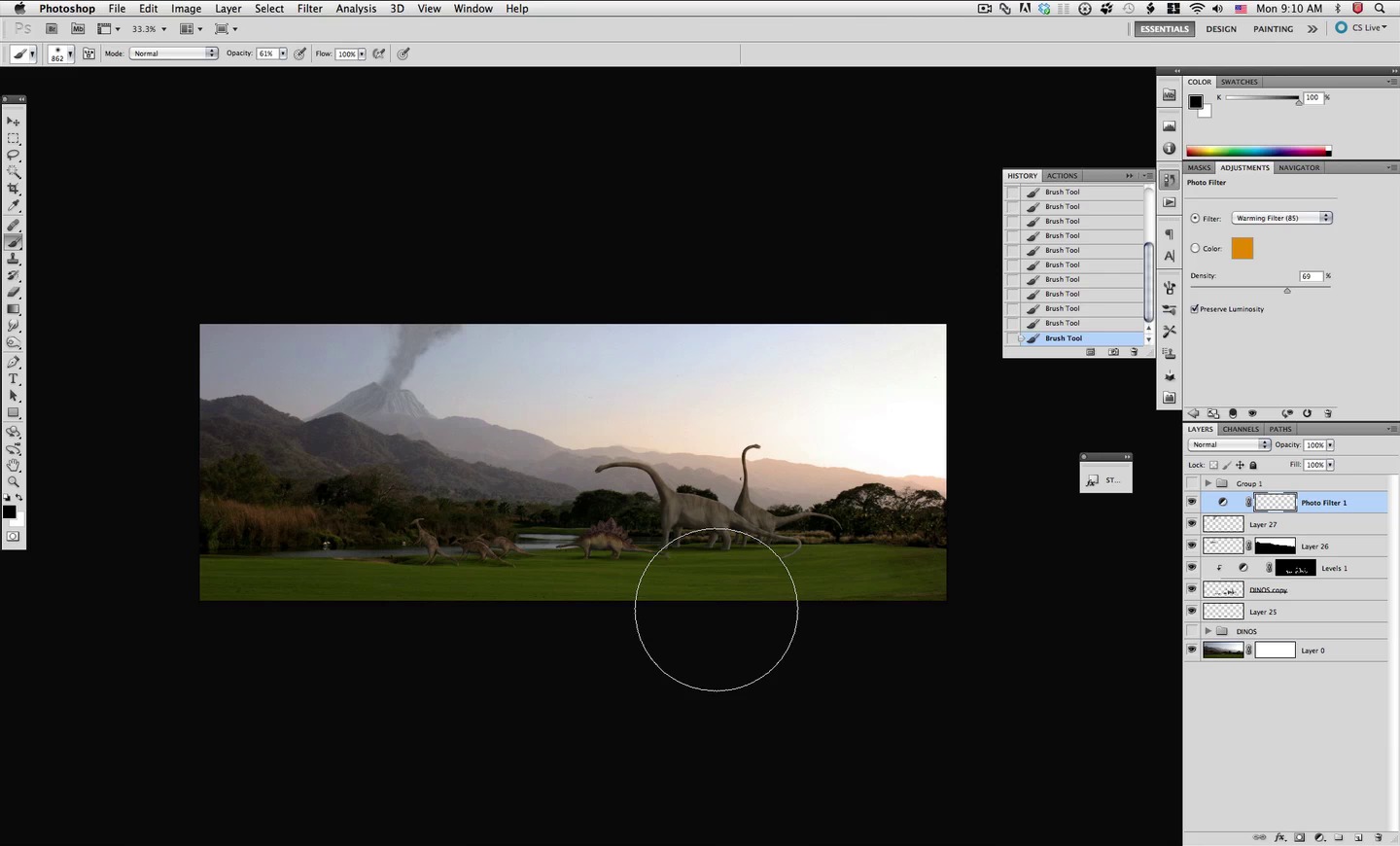This screenshot has height=846, width=1400.
Task: Open layer blend mode Normal dropdown
Action: (1229, 444)
